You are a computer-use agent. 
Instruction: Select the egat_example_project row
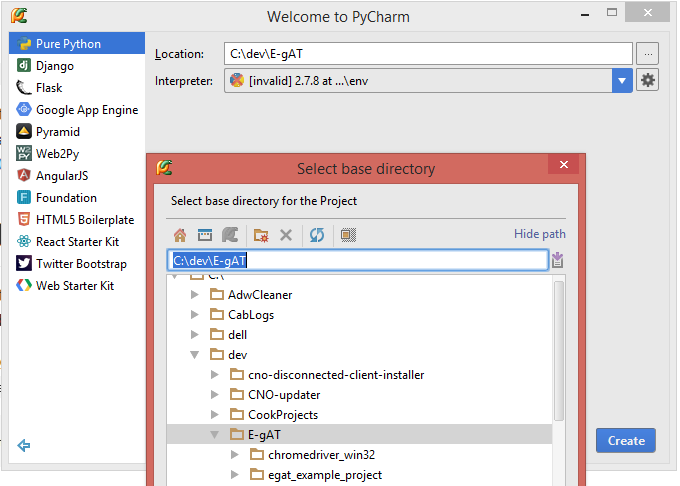point(359,474)
